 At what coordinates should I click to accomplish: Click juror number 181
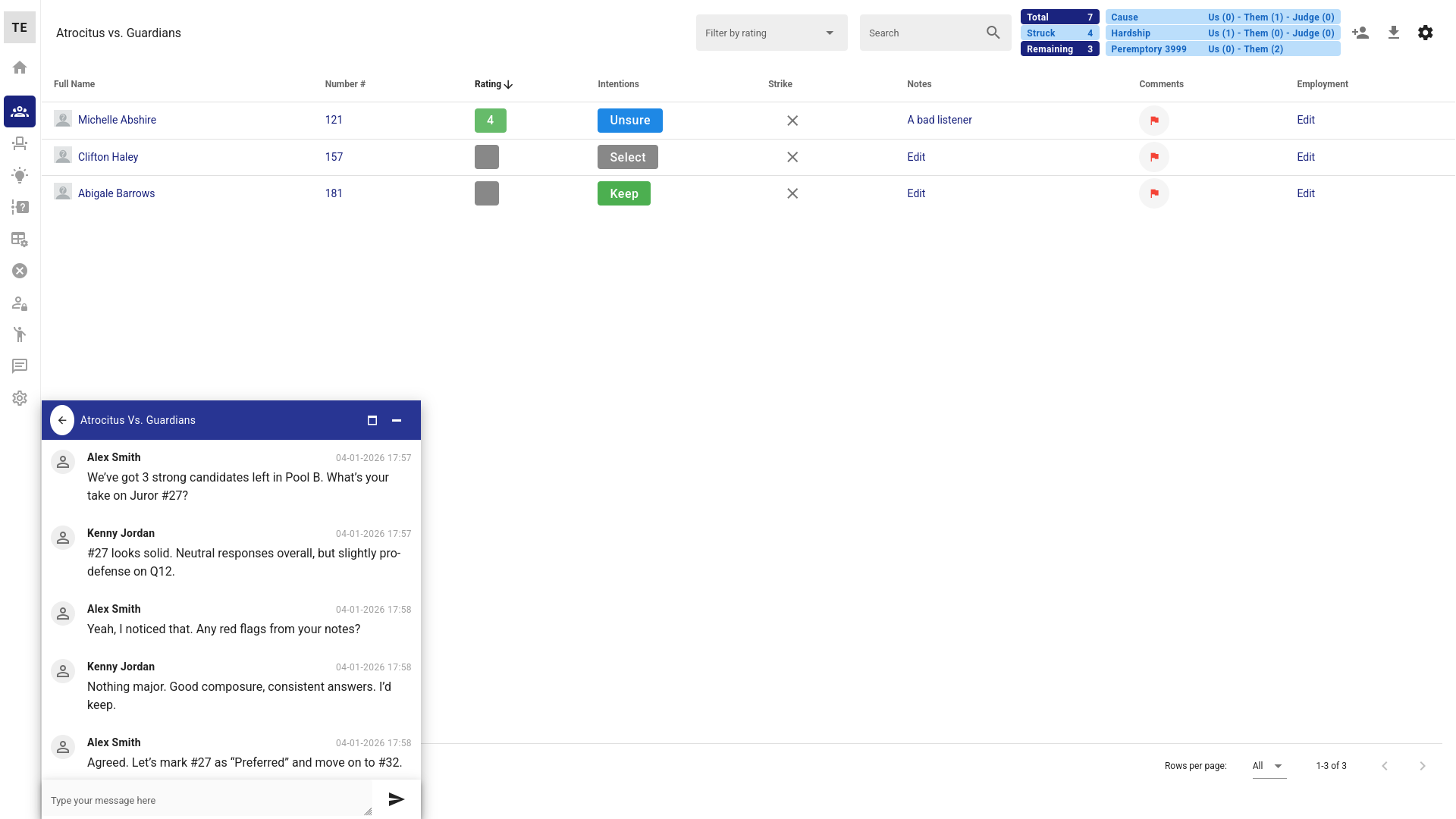[x=334, y=193]
